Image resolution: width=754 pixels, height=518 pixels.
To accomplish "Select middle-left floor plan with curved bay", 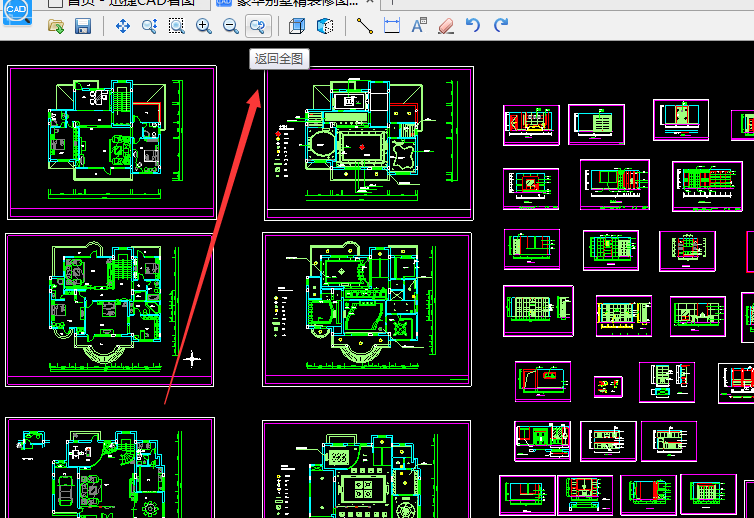I will tap(110, 310).
